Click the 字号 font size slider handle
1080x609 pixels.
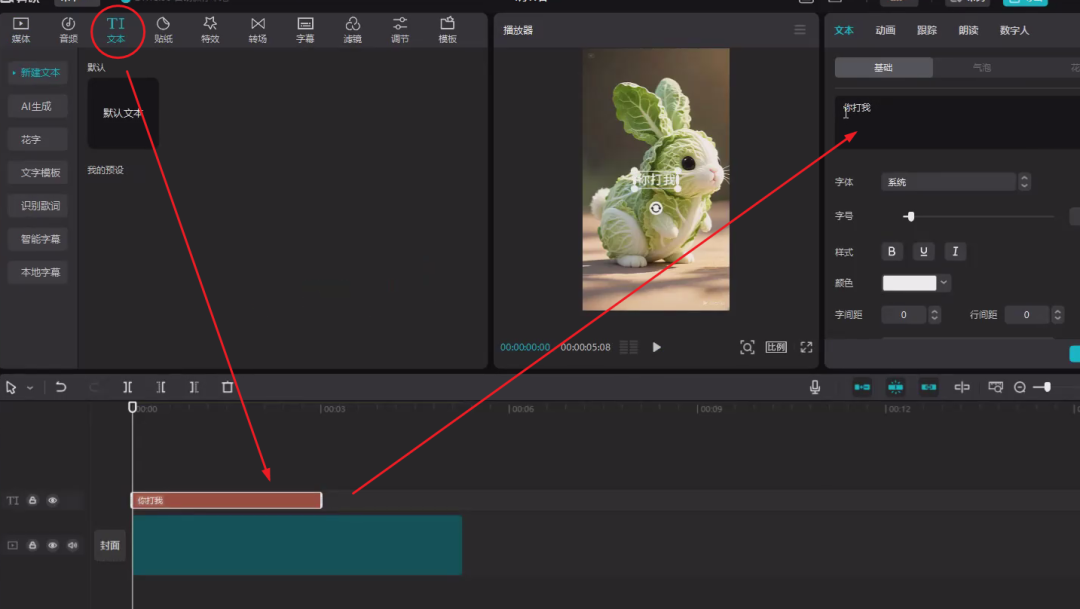tap(910, 216)
